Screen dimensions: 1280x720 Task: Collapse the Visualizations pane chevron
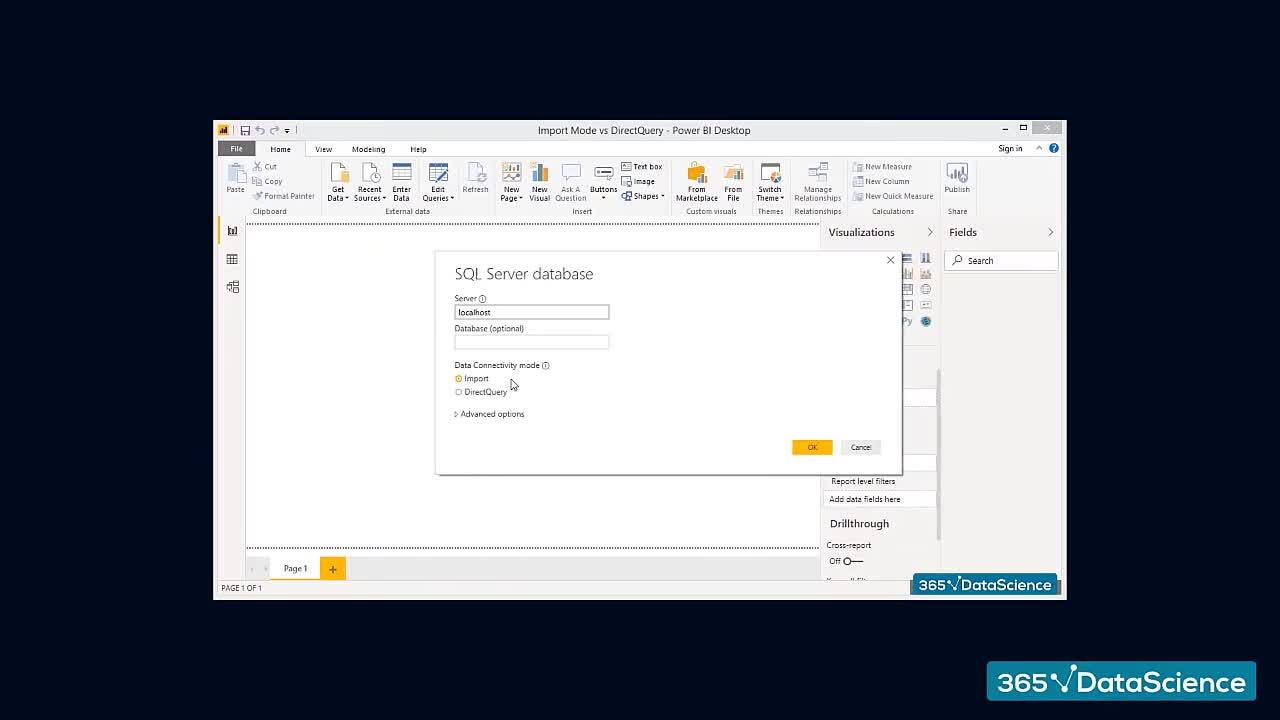(x=929, y=232)
